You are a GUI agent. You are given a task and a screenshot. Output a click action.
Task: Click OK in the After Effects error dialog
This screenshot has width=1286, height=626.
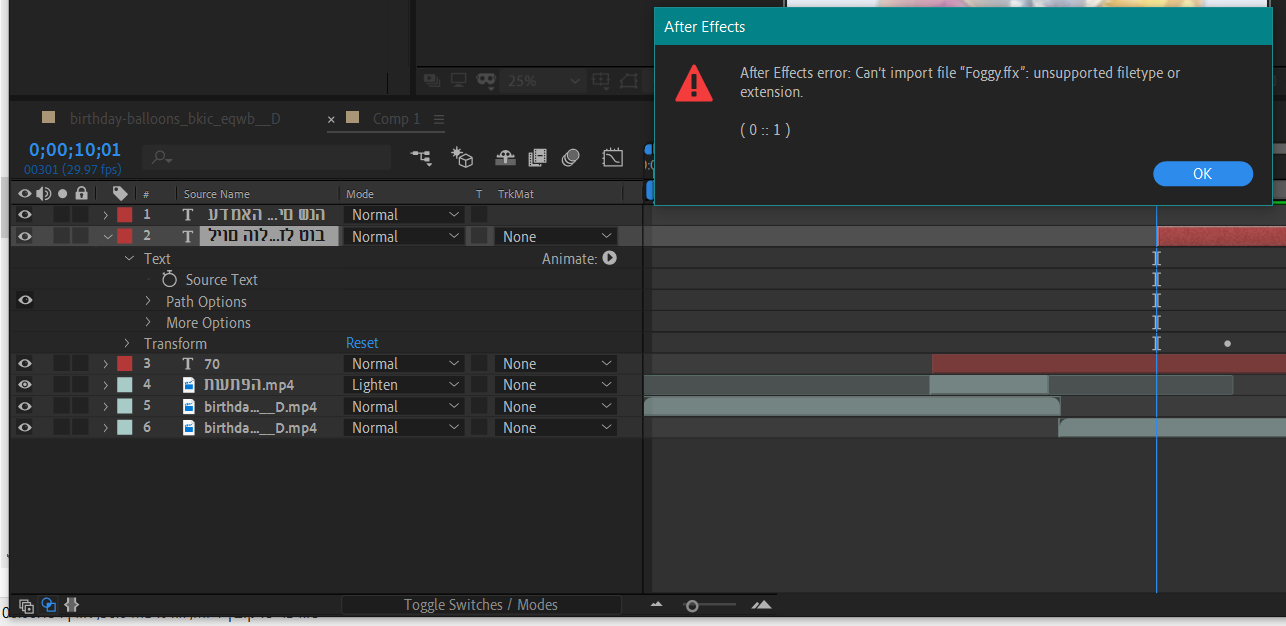pos(1202,174)
